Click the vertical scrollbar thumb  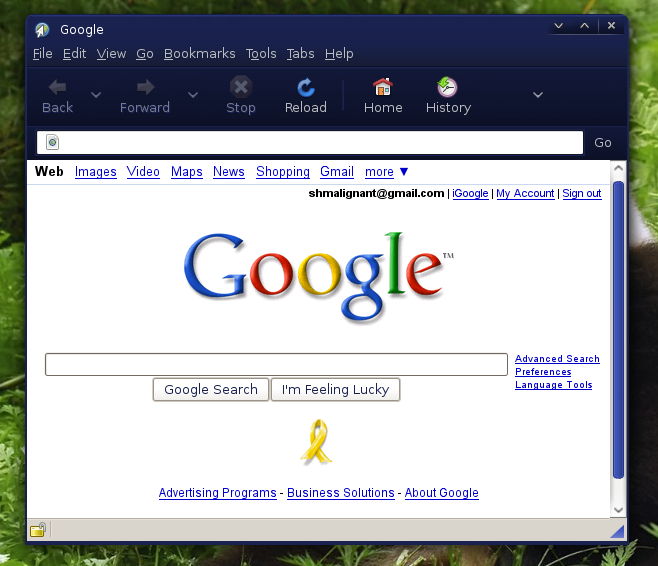618,329
